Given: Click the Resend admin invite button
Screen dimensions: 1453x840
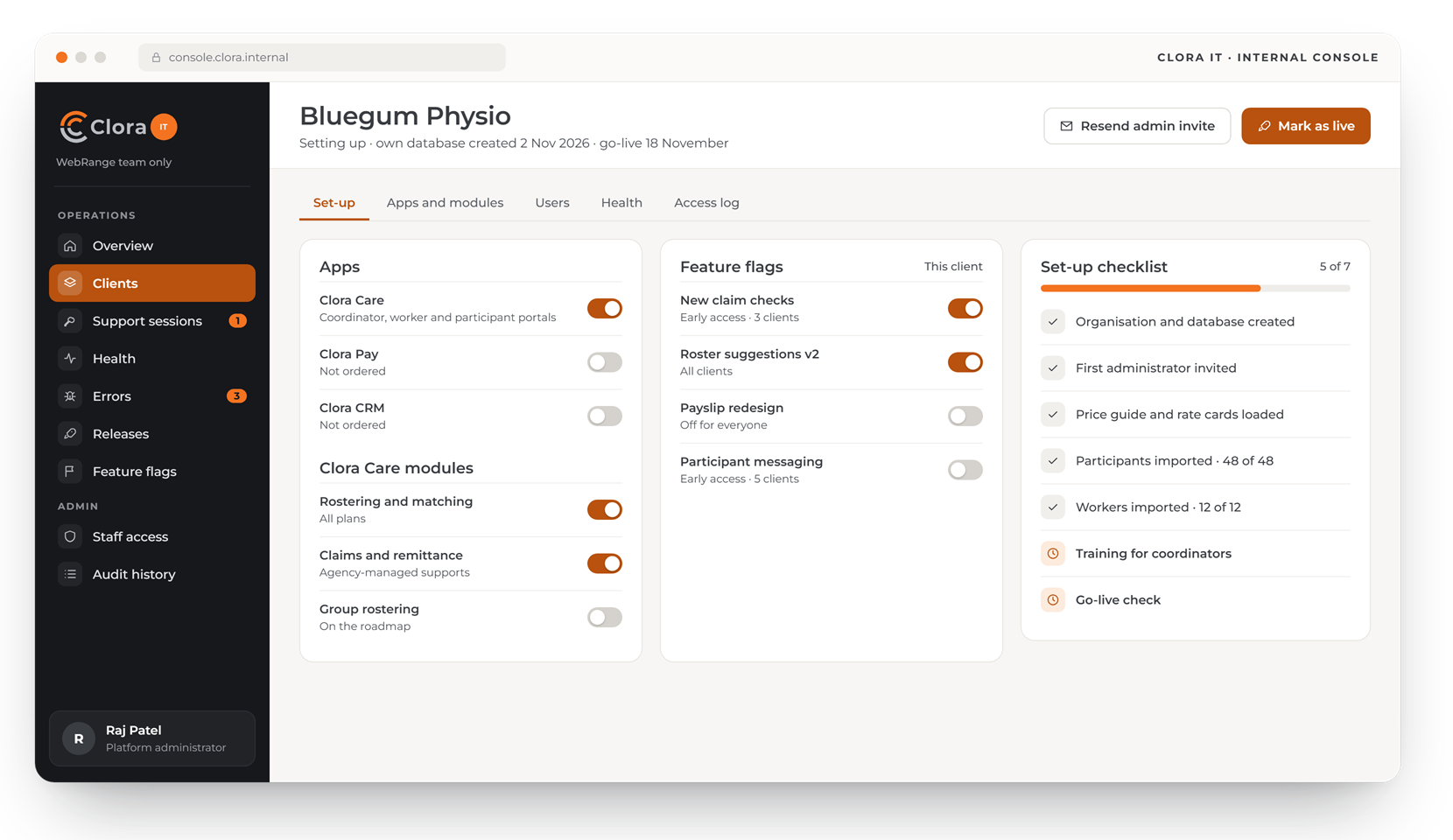Looking at the screenshot, I should [x=1137, y=126].
